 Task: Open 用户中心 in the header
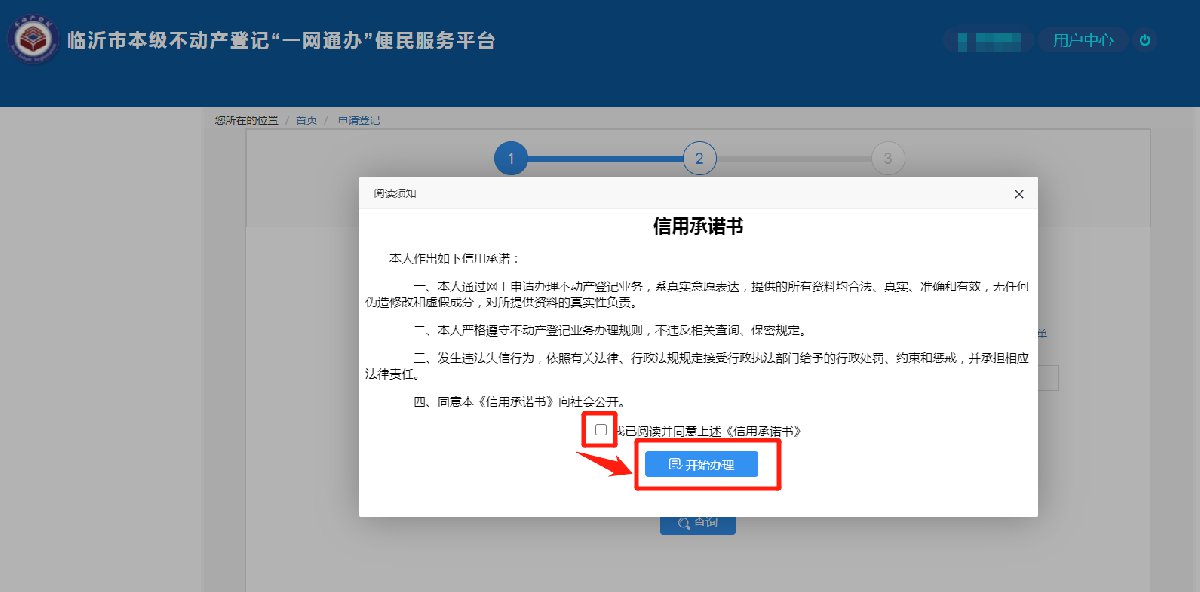[1083, 41]
